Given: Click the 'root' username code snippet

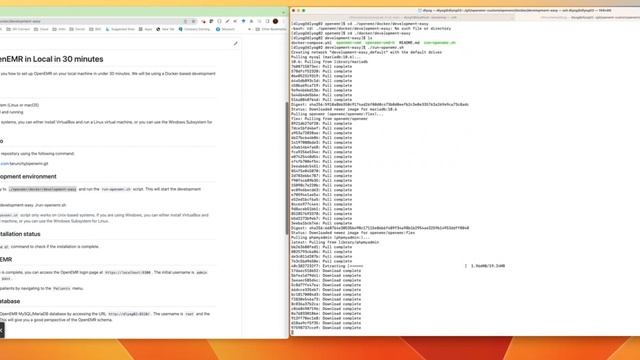Looking at the screenshot, I should (x=189, y=314).
